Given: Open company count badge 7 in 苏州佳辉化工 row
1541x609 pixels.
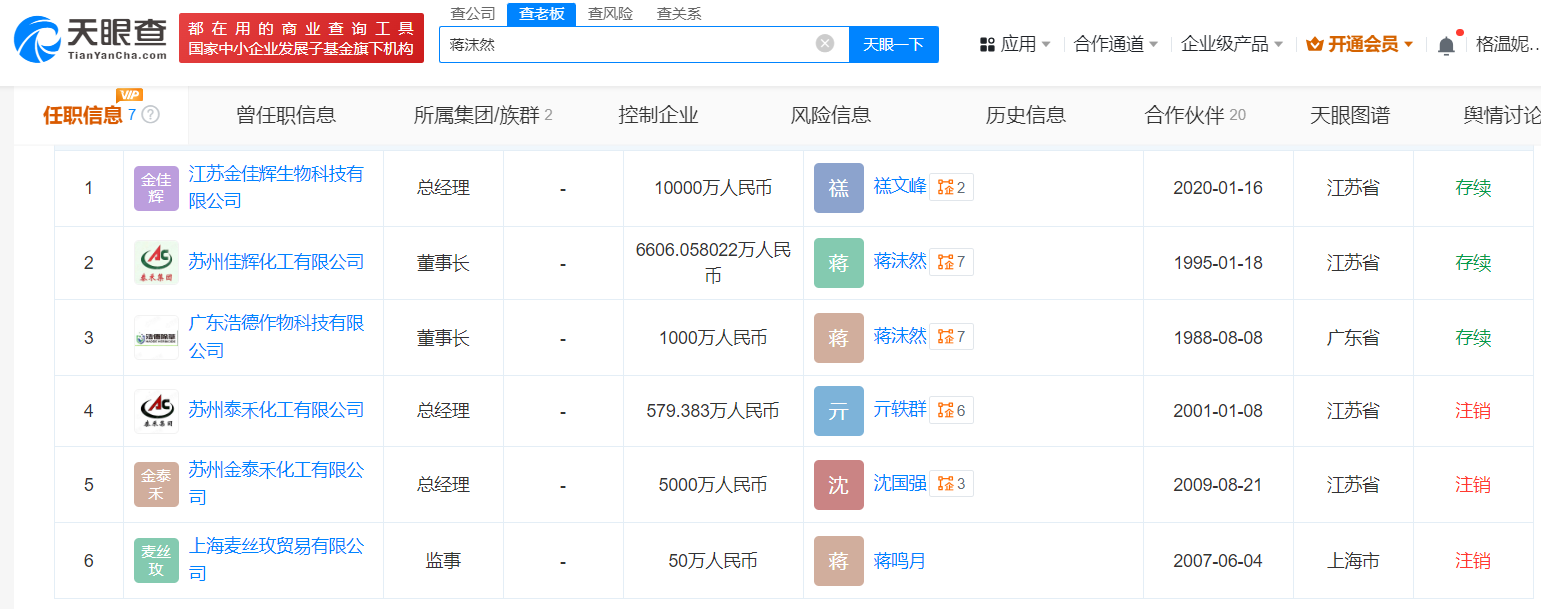Looking at the screenshot, I should 951,261.
